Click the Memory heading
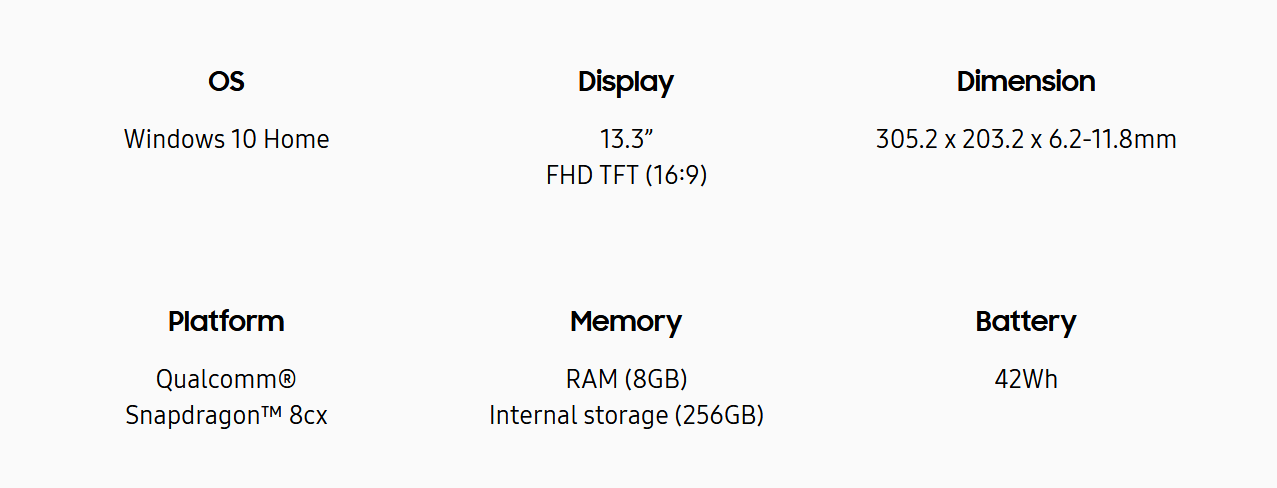Viewport: 1277px width, 488px height. [x=626, y=322]
